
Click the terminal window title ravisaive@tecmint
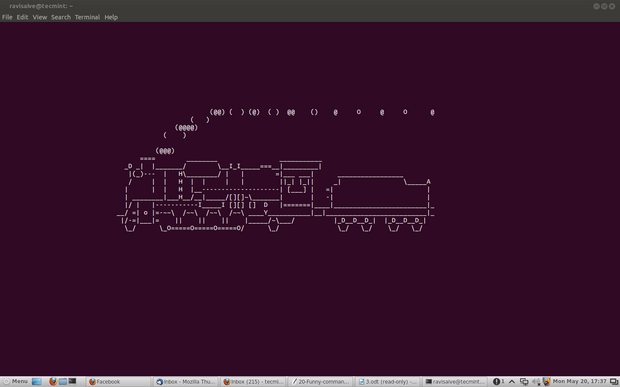[41, 6]
